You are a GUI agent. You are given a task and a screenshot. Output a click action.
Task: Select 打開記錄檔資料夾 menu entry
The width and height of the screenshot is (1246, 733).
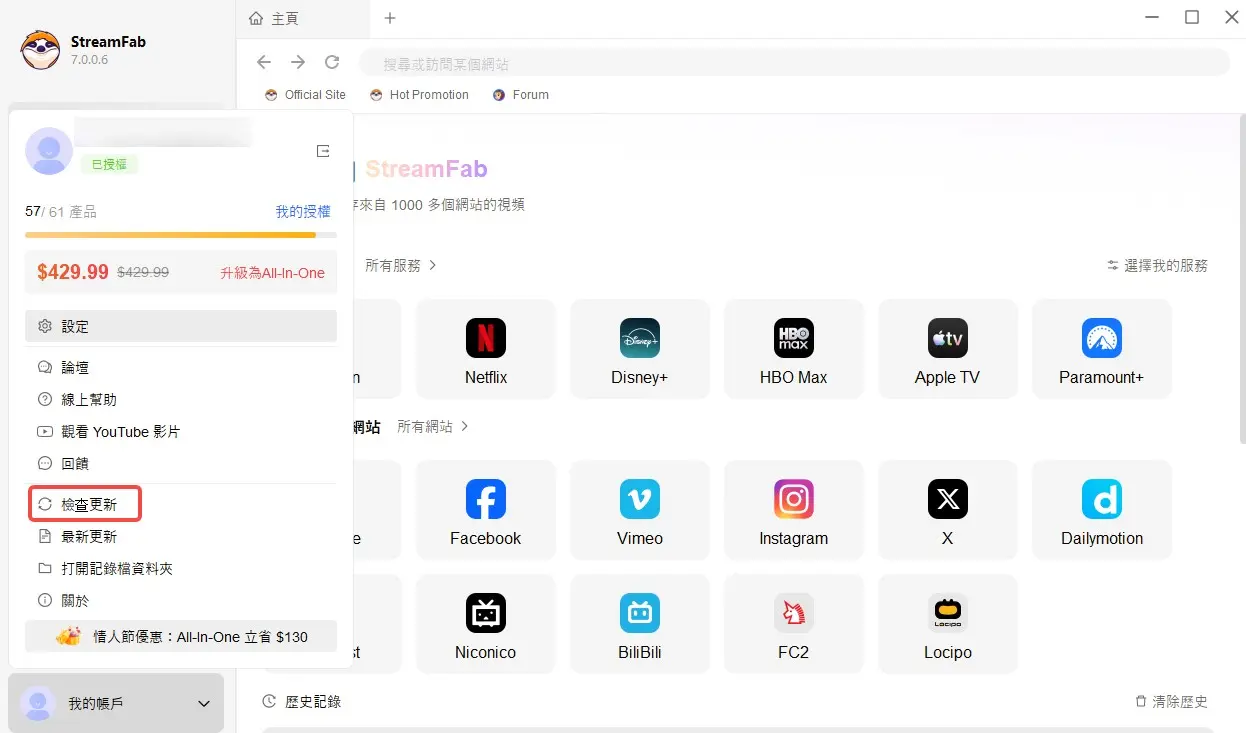point(181,568)
